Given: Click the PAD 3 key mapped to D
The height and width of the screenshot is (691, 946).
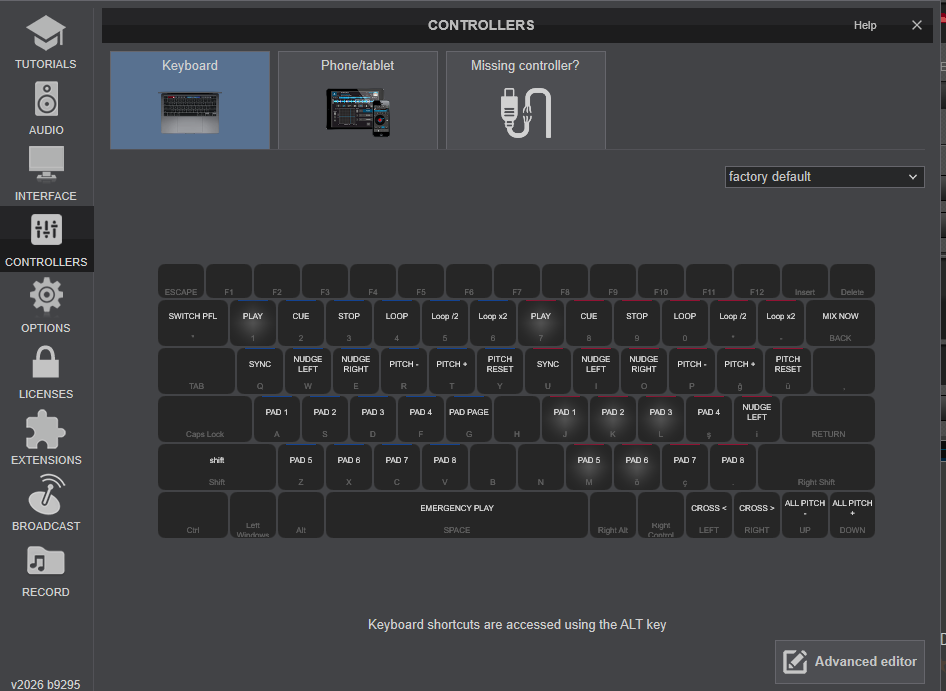Looking at the screenshot, I should [373, 419].
